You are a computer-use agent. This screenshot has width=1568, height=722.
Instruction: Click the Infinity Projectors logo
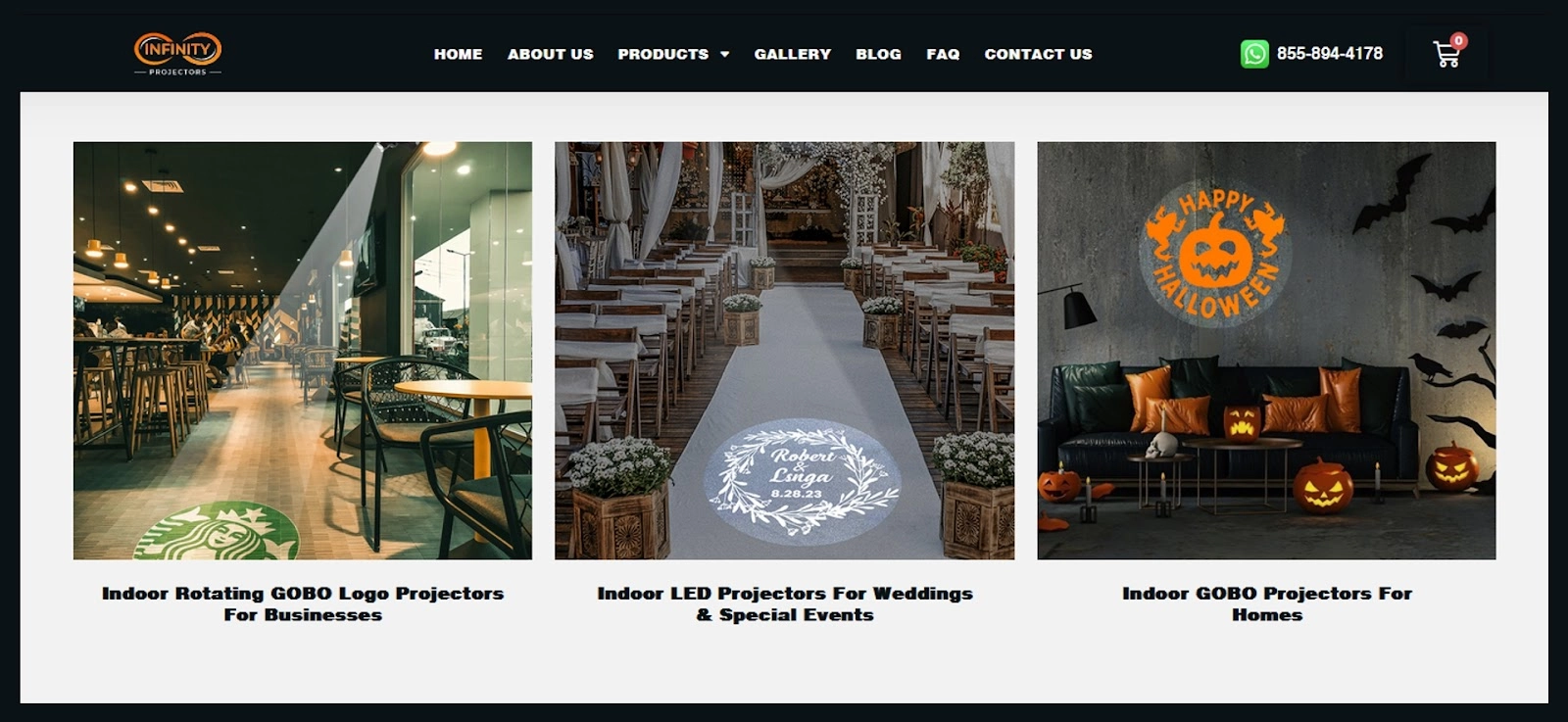tap(177, 54)
